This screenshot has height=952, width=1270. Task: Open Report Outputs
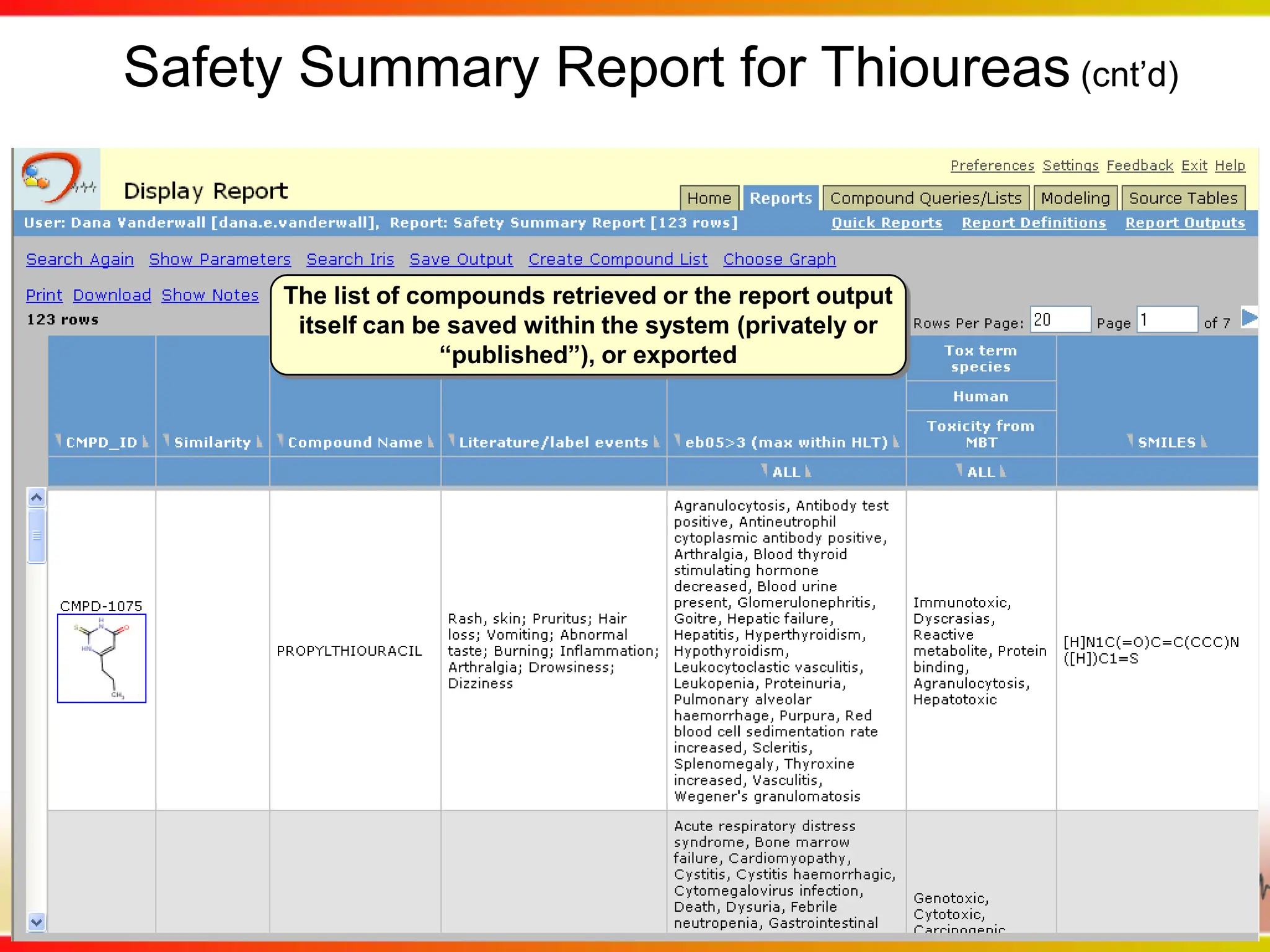pos(1185,223)
